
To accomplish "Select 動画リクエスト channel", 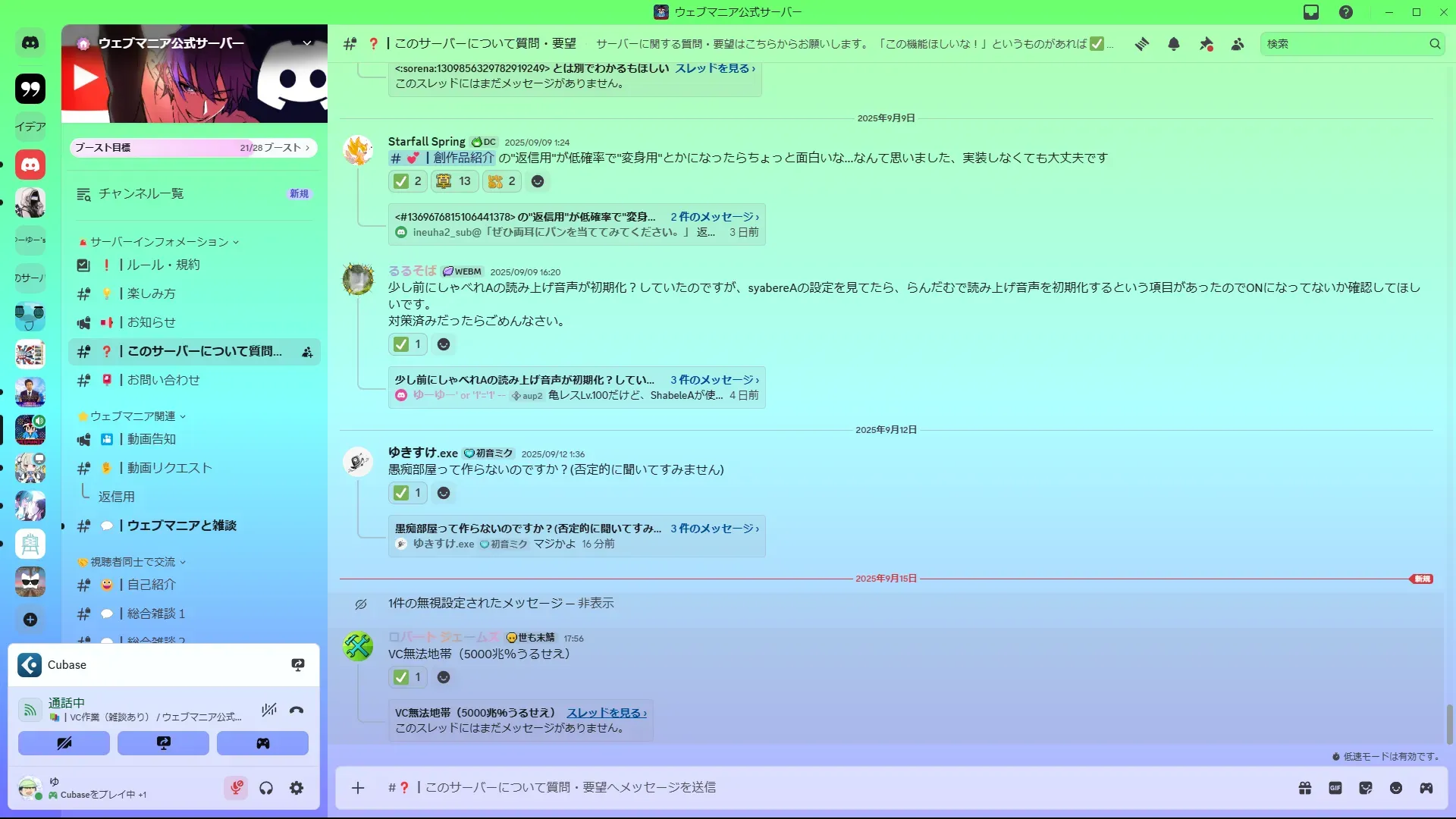I will 169,468.
